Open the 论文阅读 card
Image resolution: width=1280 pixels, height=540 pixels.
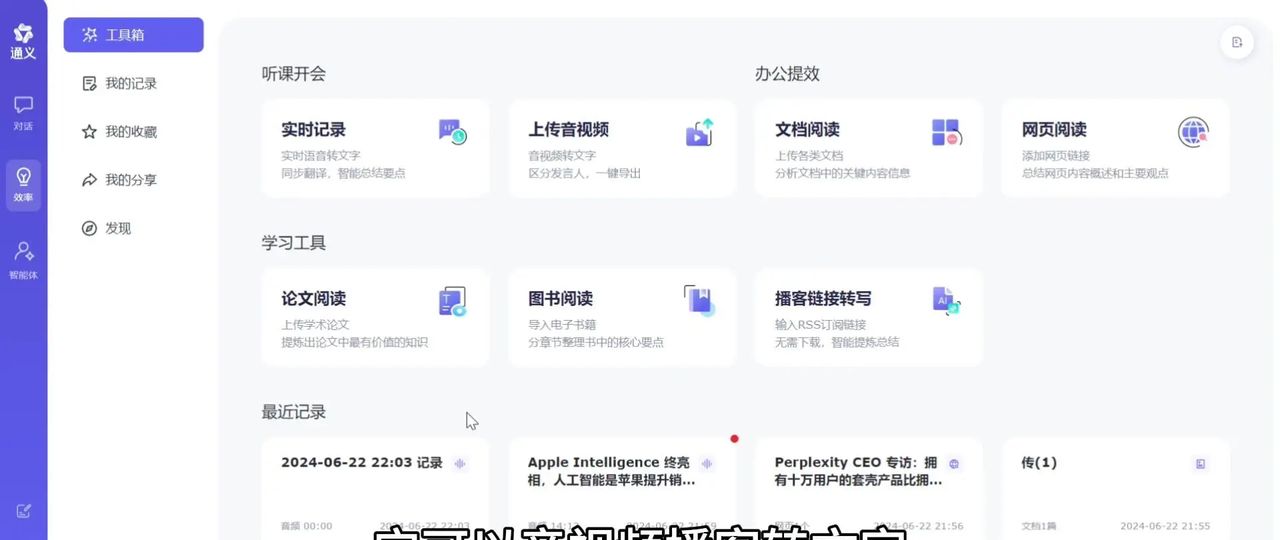376,317
